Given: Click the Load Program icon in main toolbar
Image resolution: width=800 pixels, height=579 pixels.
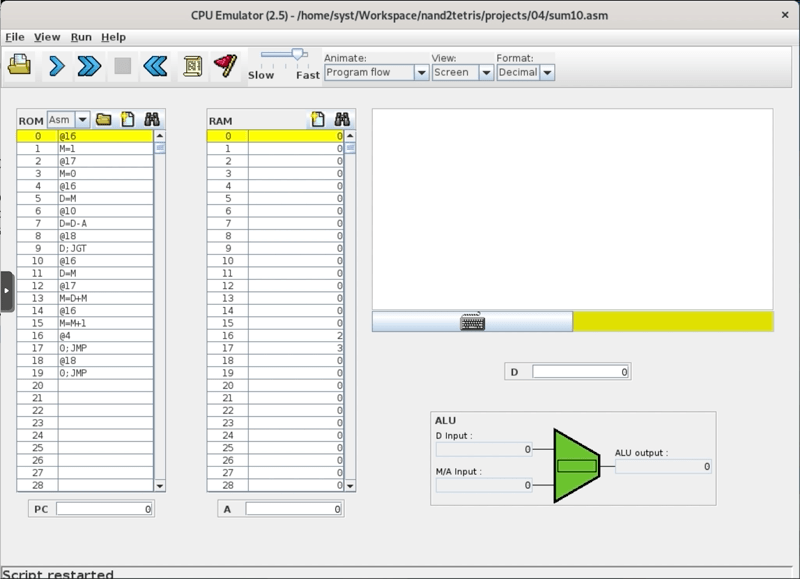Looking at the screenshot, I should (x=20, y=66).
